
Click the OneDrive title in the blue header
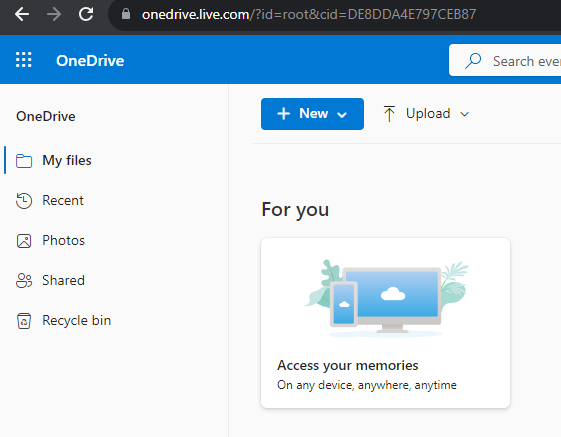tap(90, 60)
